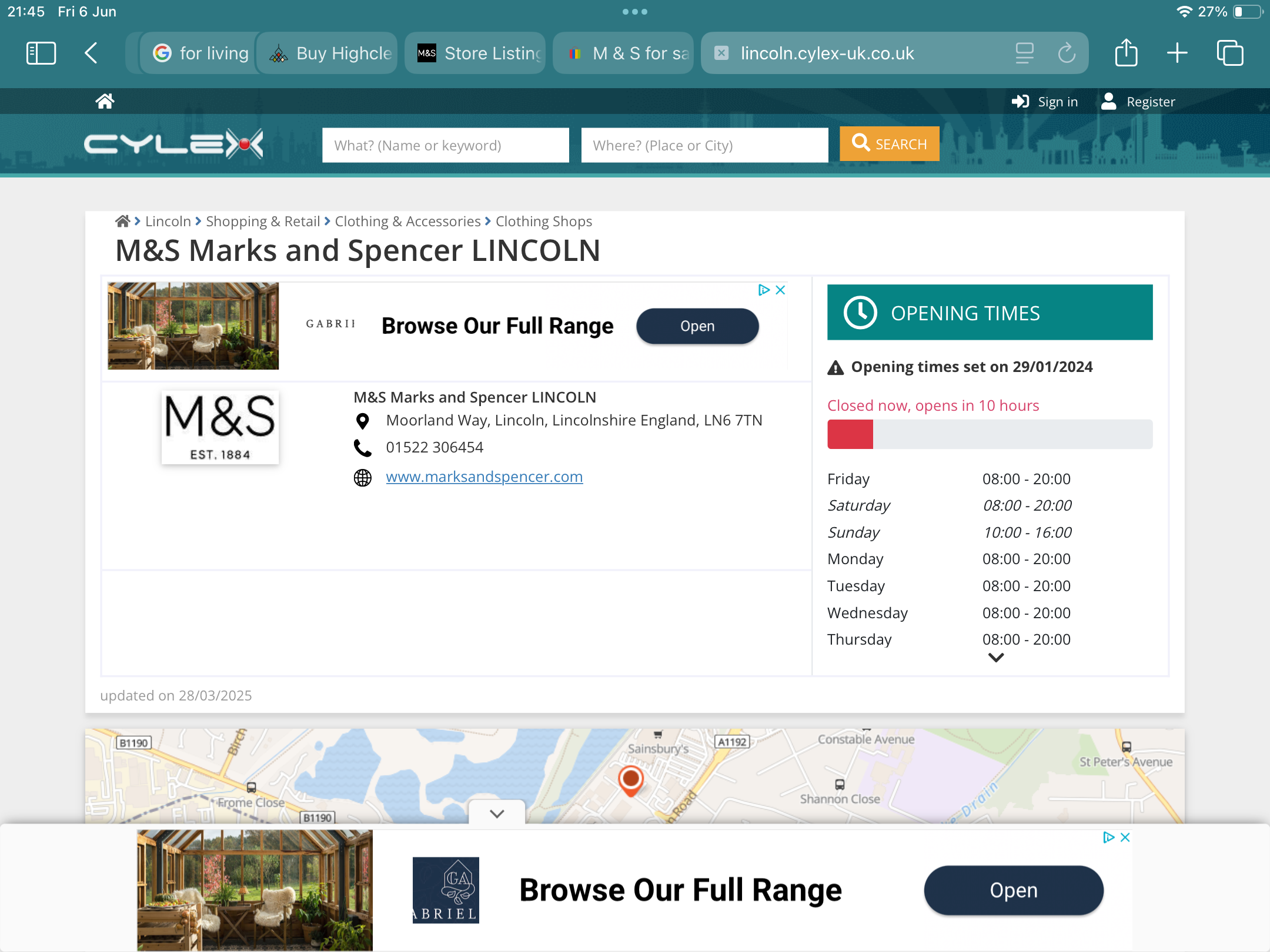Screen dimensions: 1270x952
Task: Expand opening times with down chevron
Action: (x=996, y=658)
